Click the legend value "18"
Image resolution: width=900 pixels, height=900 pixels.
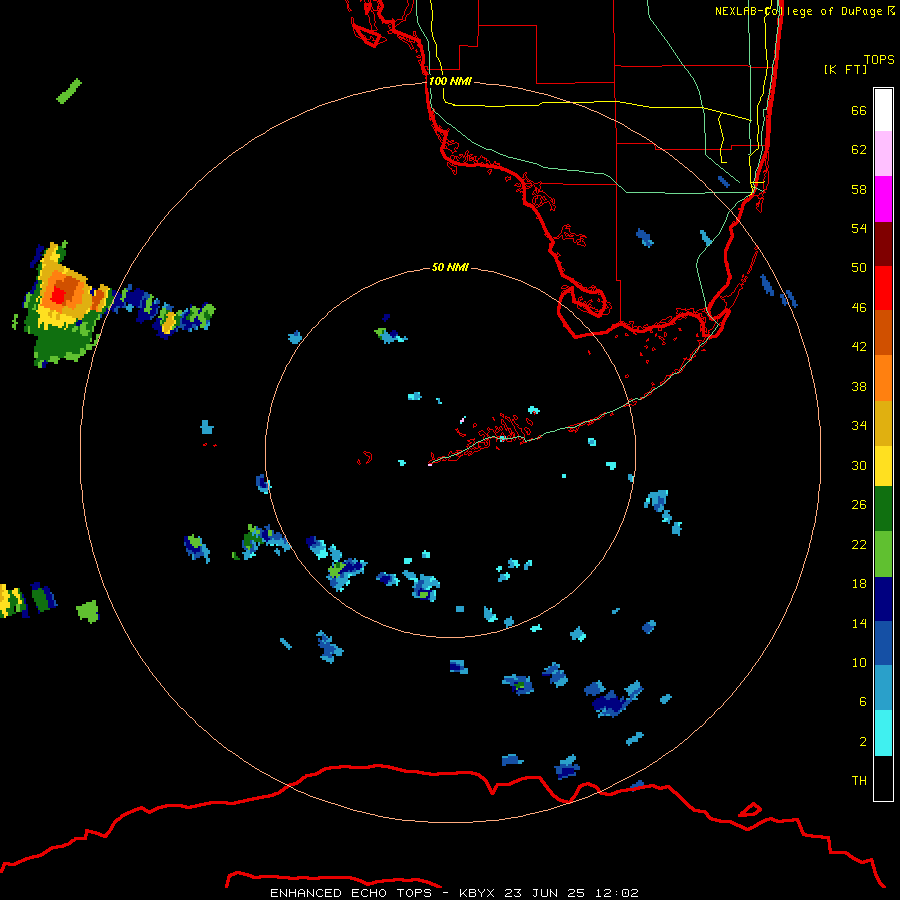coord(859,584)
